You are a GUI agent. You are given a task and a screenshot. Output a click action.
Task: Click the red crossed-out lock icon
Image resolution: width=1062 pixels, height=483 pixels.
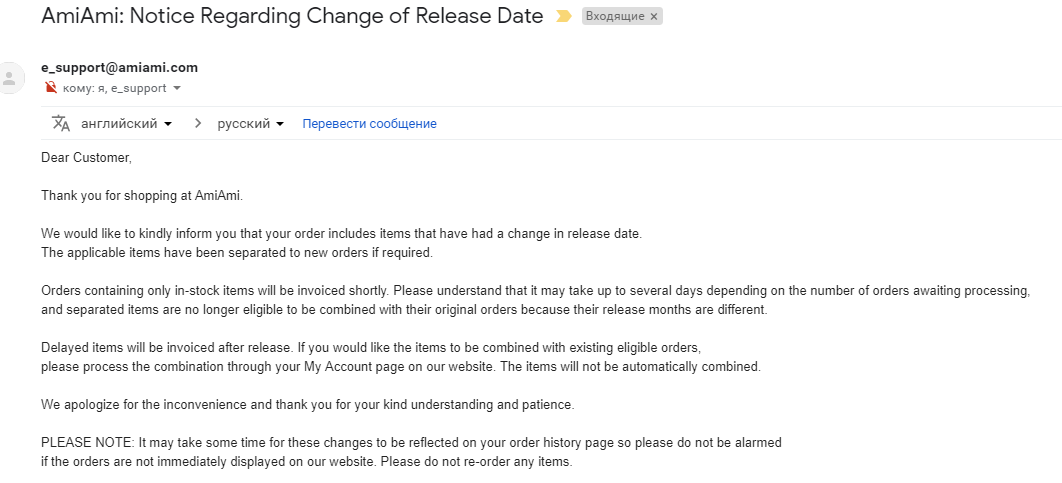click(x=51, y=88)
